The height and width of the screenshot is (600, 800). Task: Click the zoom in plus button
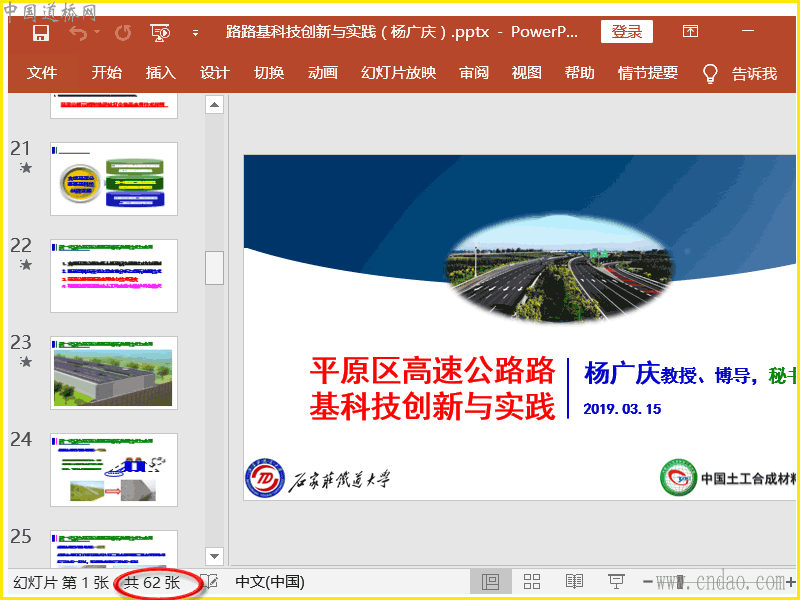point(791,582)
